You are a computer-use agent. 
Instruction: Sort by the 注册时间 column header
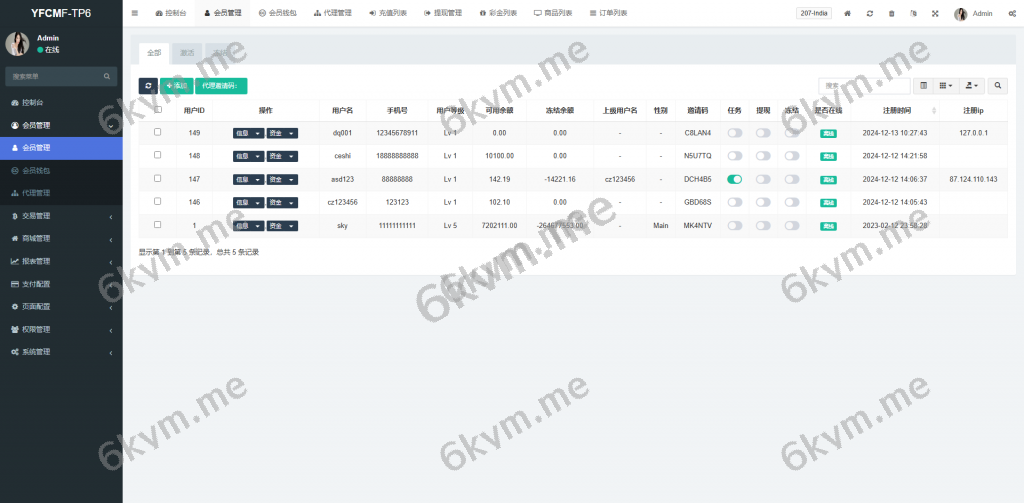[x=895, y=110]
